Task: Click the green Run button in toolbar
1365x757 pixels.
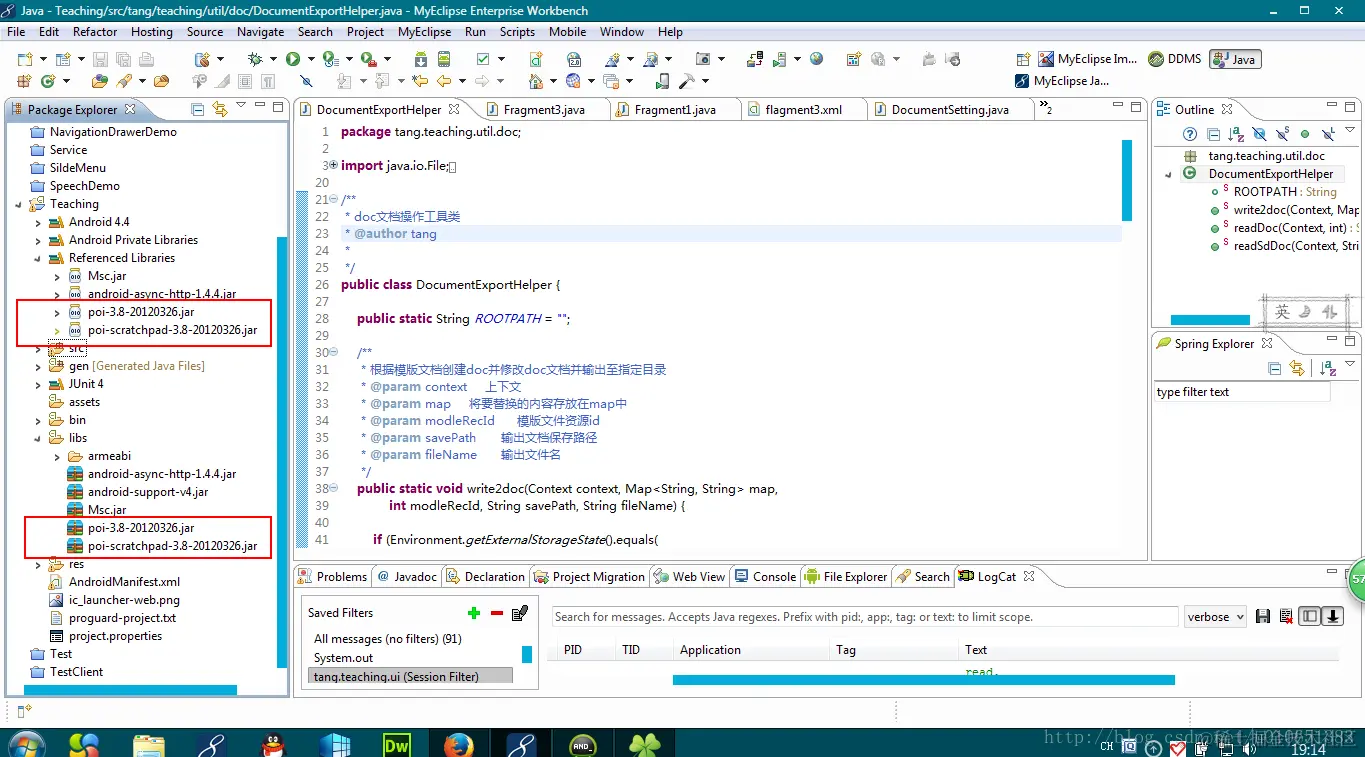Action: coord(293,59)
